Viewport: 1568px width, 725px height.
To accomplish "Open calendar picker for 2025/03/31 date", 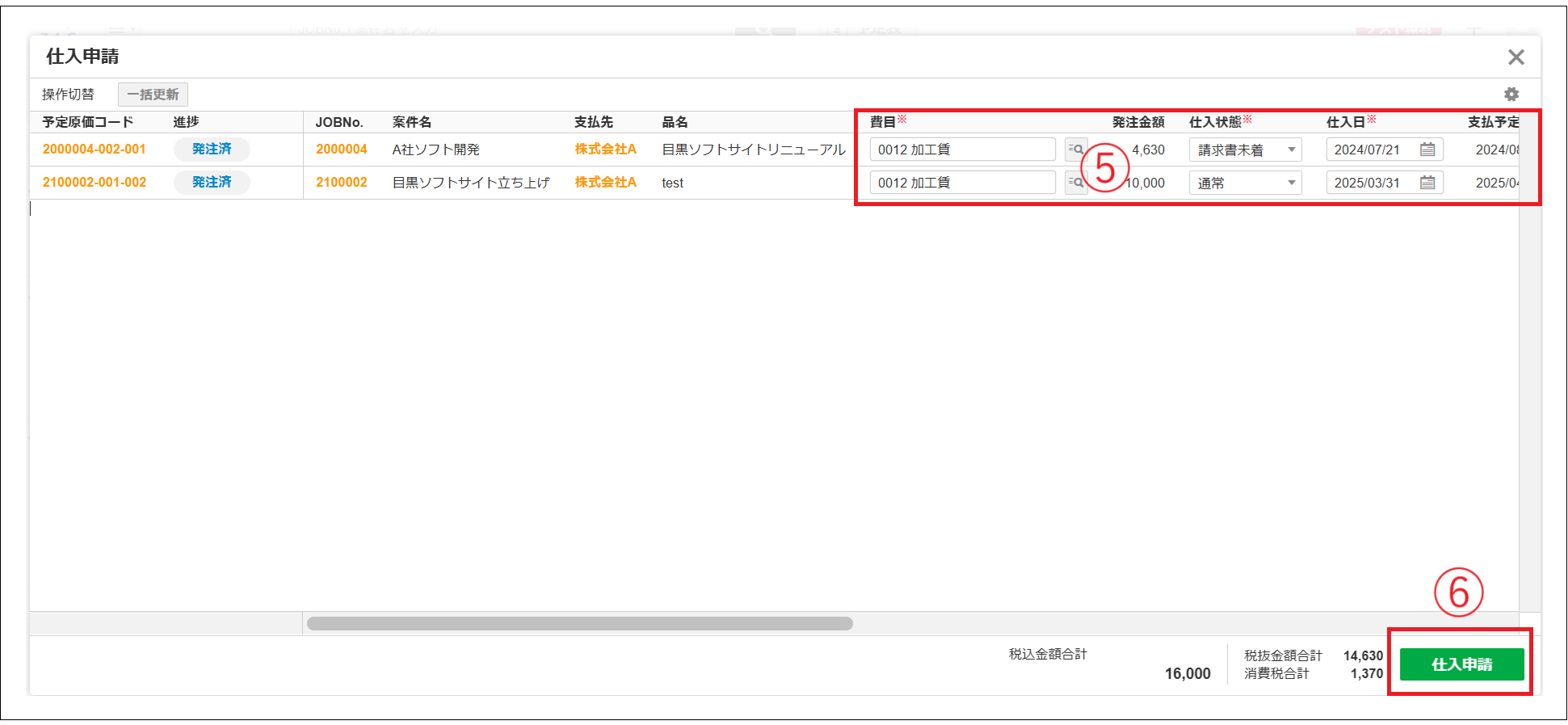I will tap(1427, 183).
